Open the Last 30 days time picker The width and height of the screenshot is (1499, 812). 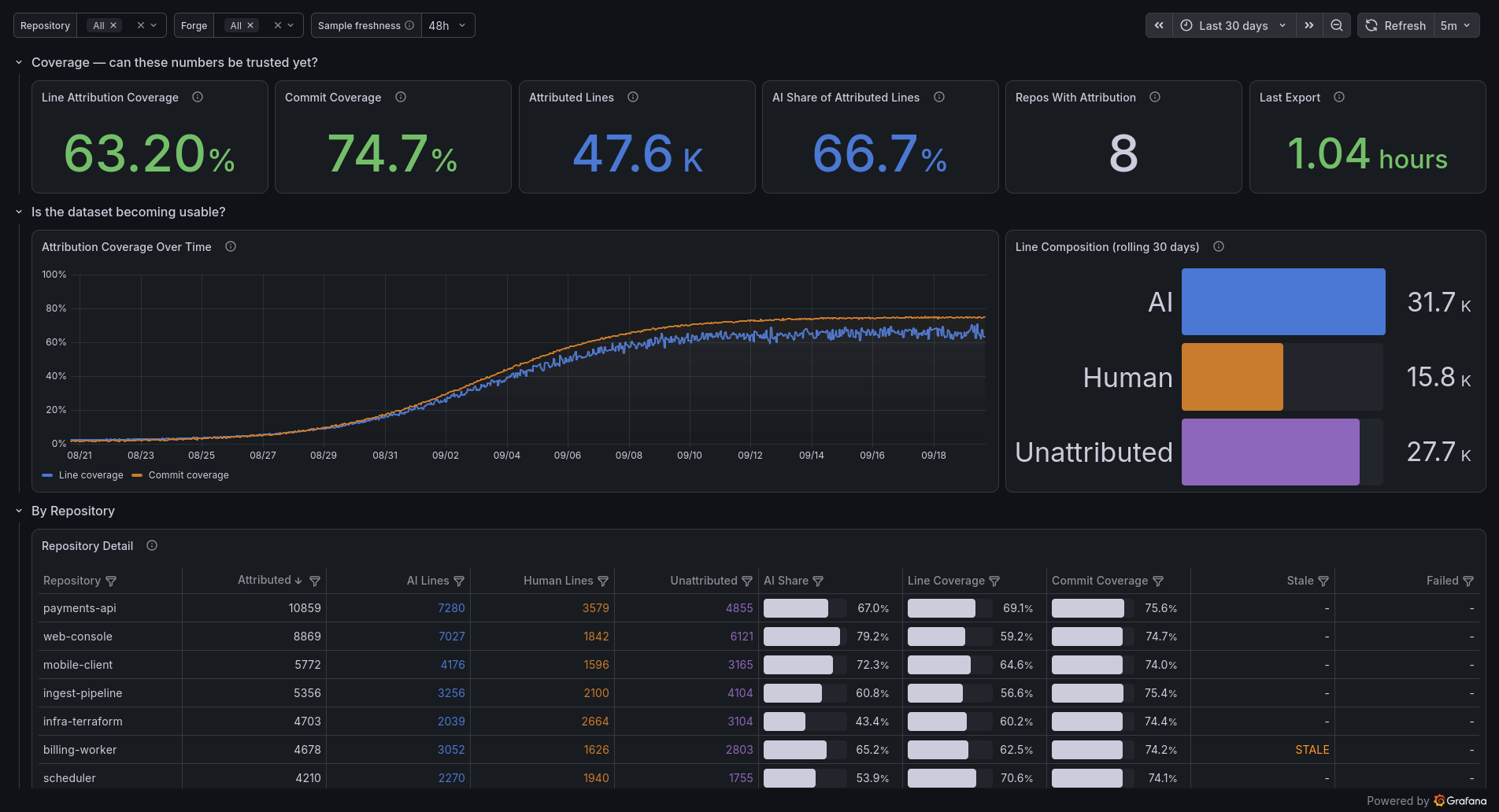1234,25
